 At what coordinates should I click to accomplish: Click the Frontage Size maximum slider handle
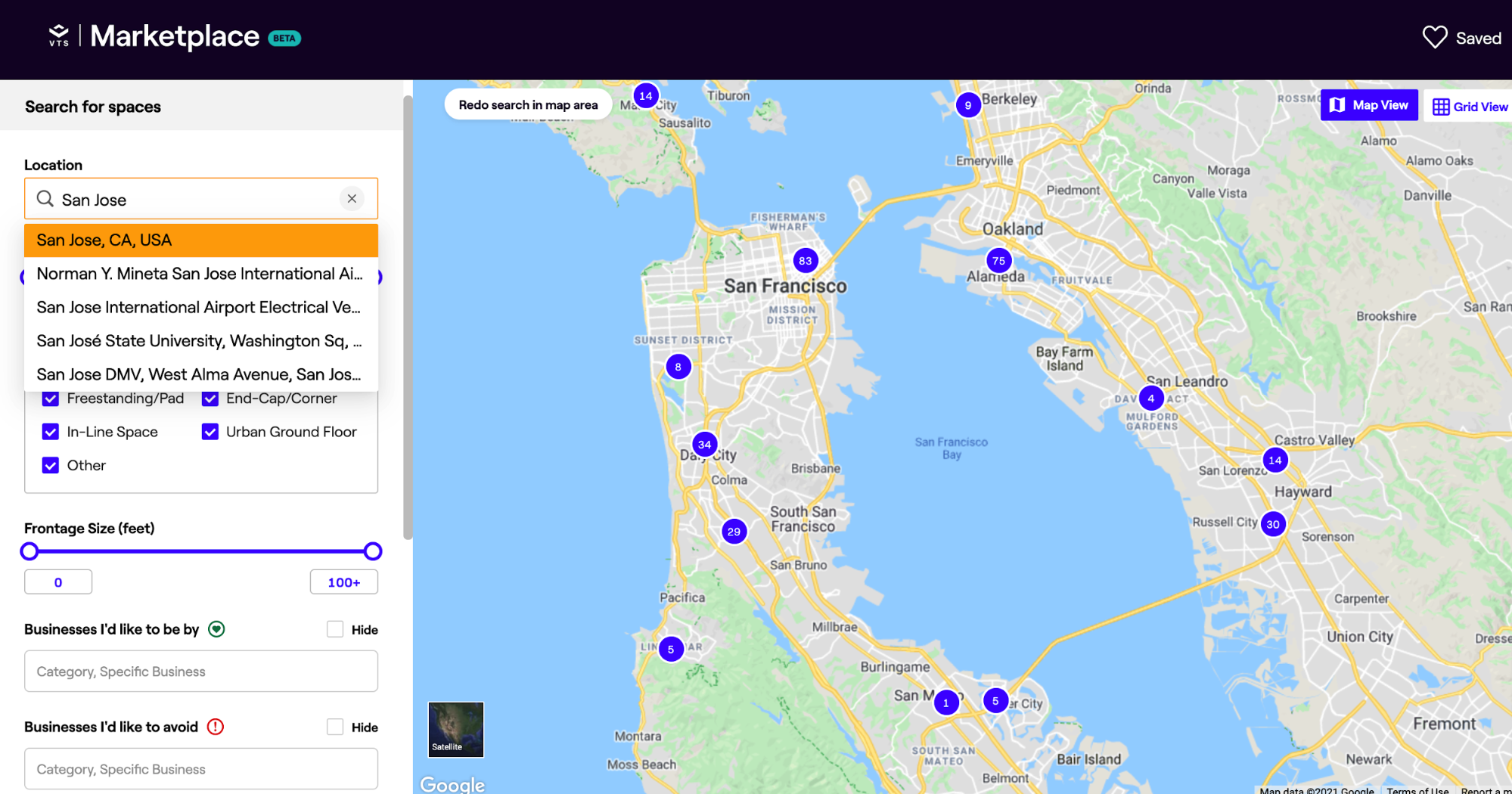click(x=373, y=551)
